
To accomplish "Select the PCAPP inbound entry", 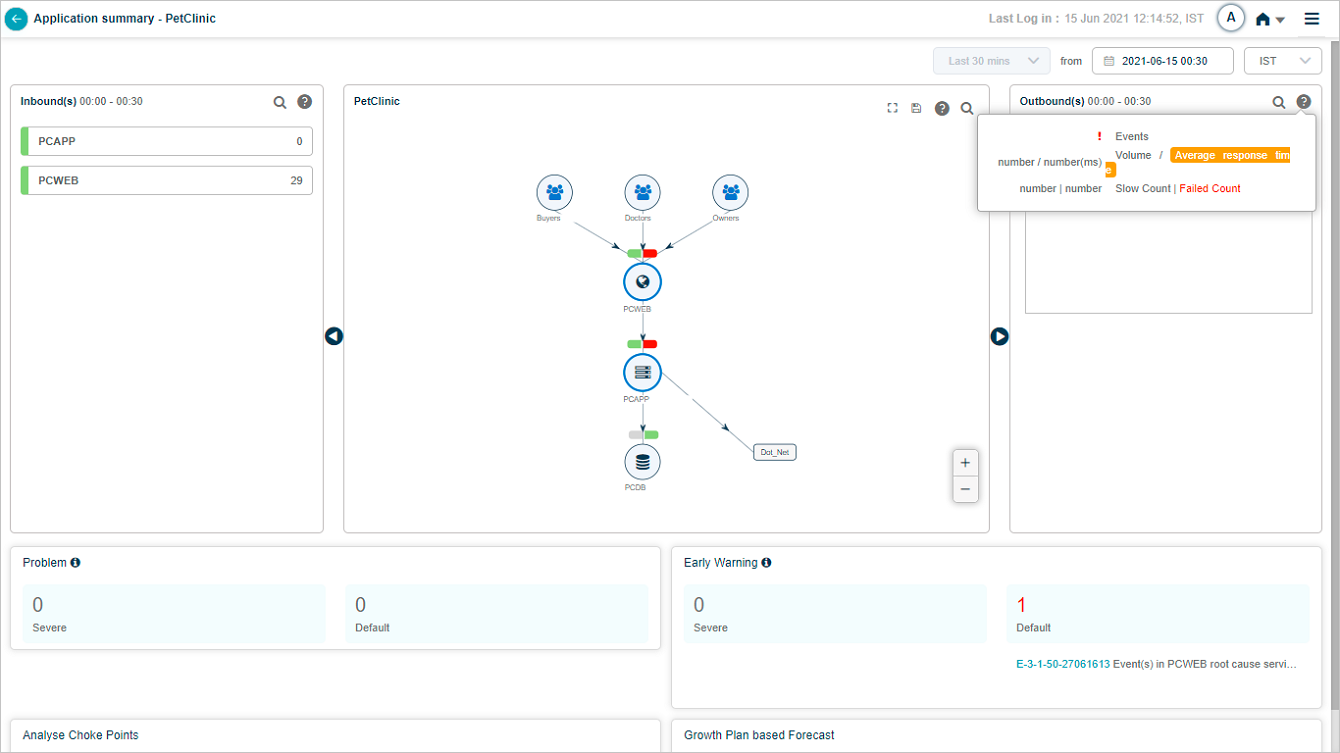I will (x=166, y=142).
